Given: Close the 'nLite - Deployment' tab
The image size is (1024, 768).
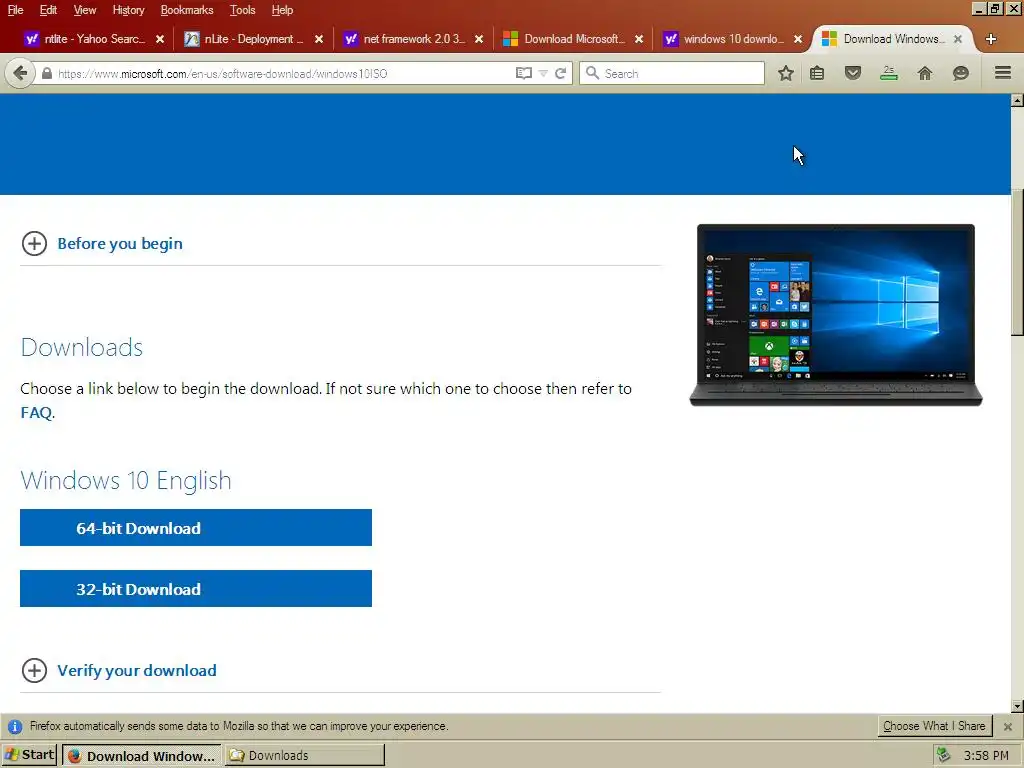Looking at the screenshot, I should (319, 39).
